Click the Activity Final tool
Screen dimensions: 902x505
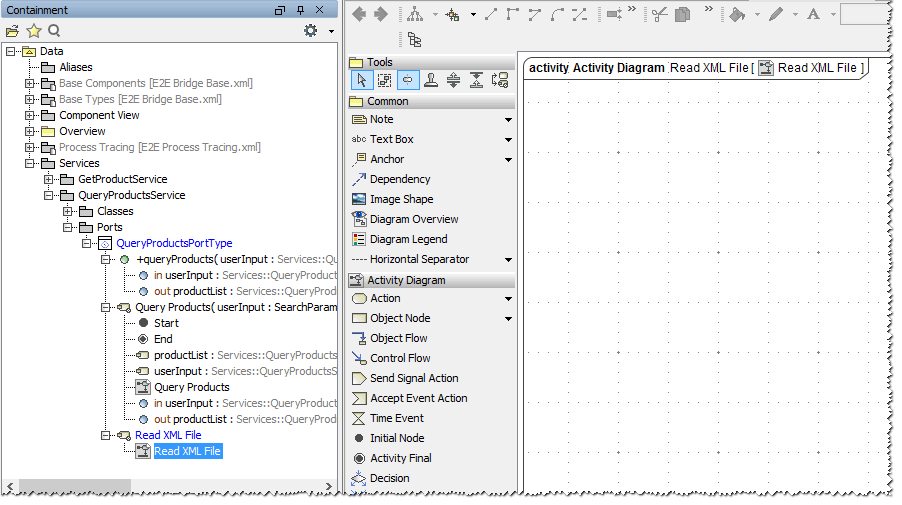pyautogui.click(x=360, y=458)
